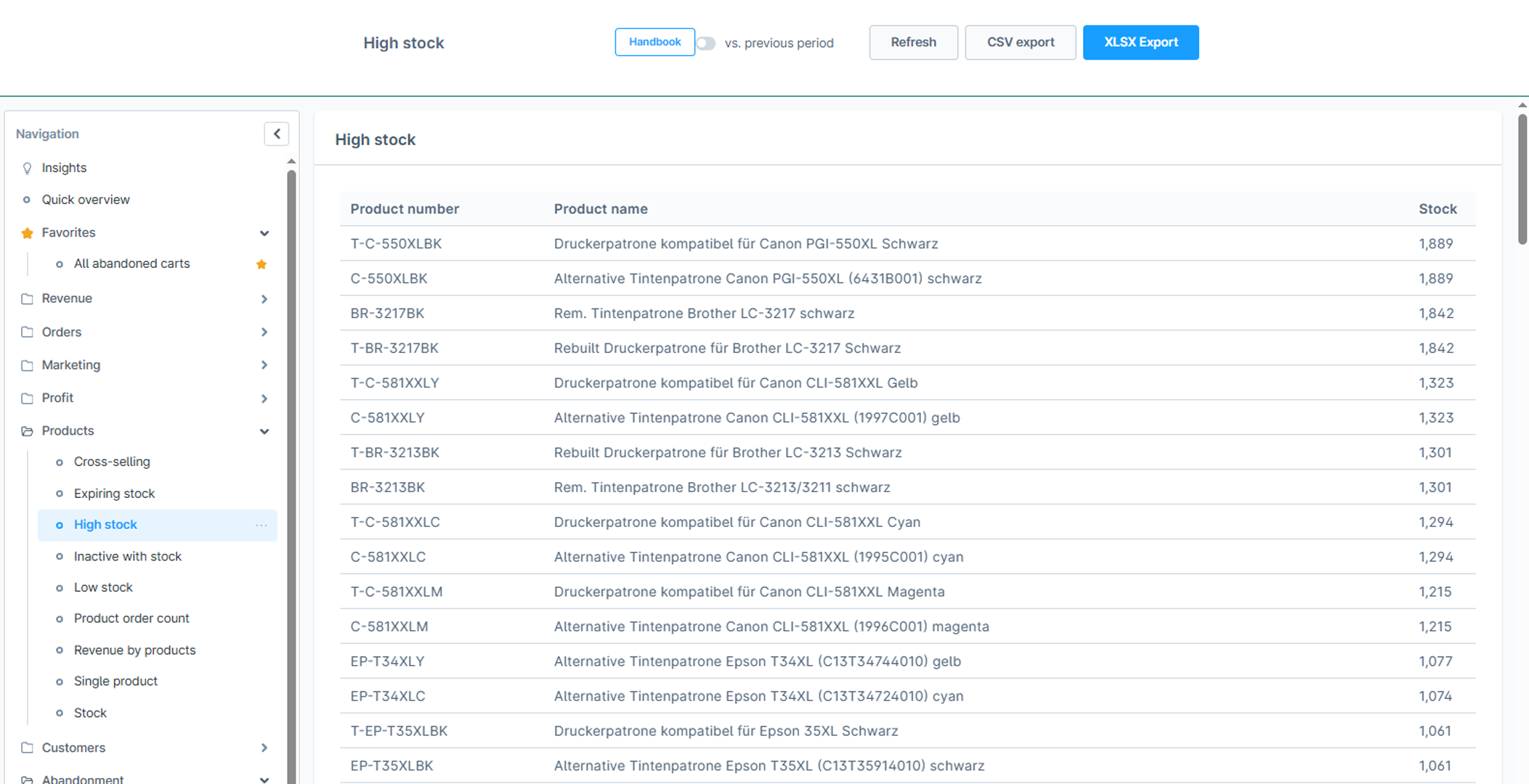Screen dimensions: 1529x784
Task: Click the orange Favorites star icon
Action: (27, 233)
